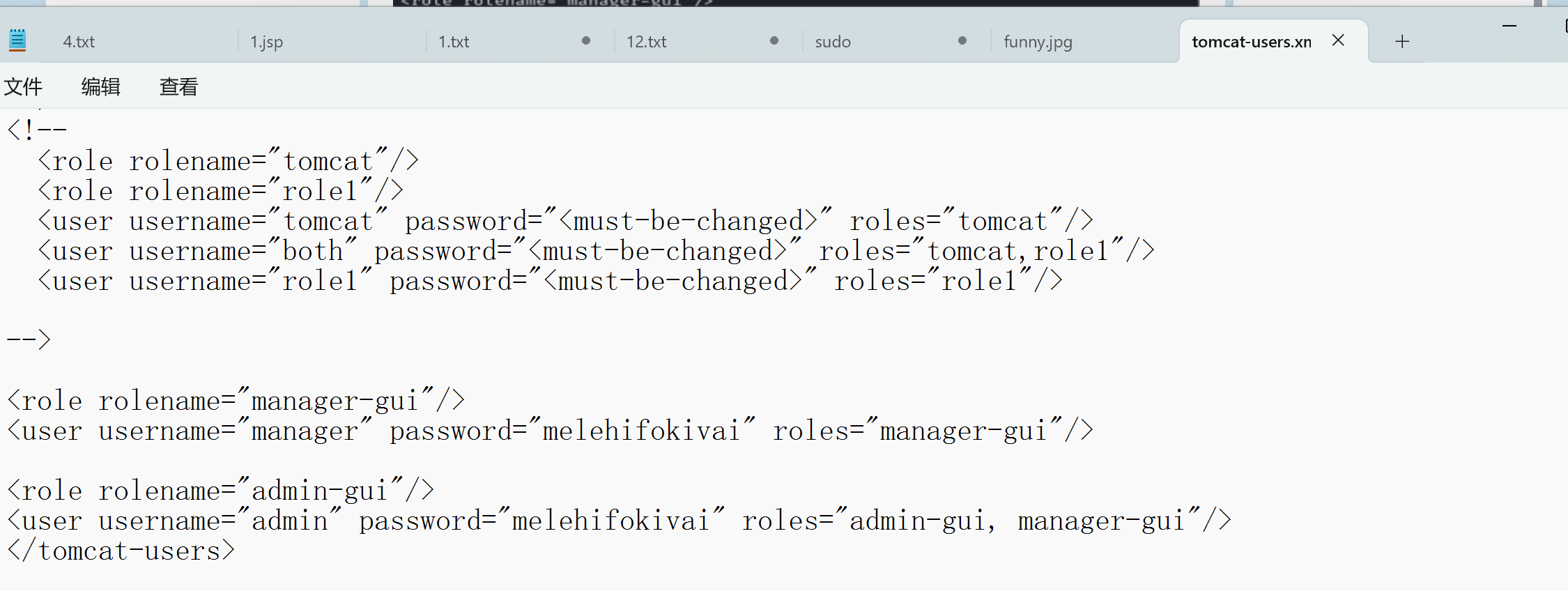Click the roles="admin-gui, manager-gui" attribute

(971, 521)
